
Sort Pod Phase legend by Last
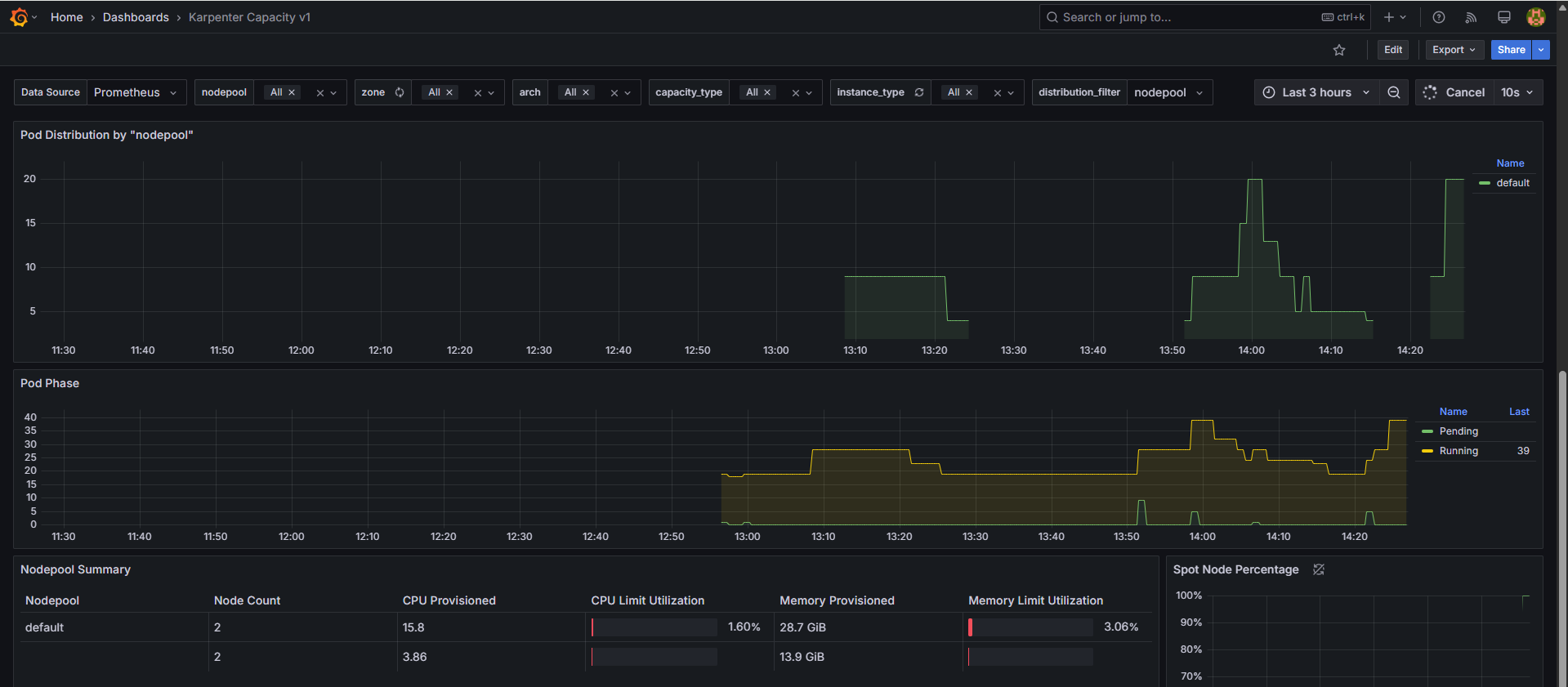(x=1519, y=412)
